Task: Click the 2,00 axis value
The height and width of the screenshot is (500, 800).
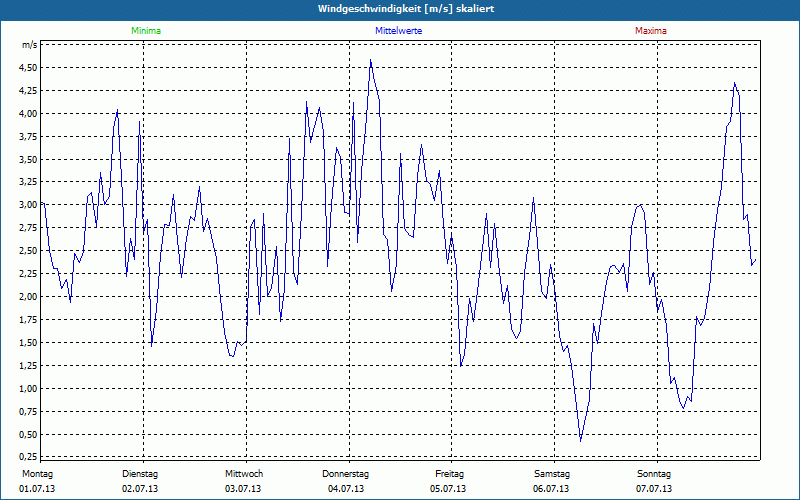Action: click(x=29, y=297)
